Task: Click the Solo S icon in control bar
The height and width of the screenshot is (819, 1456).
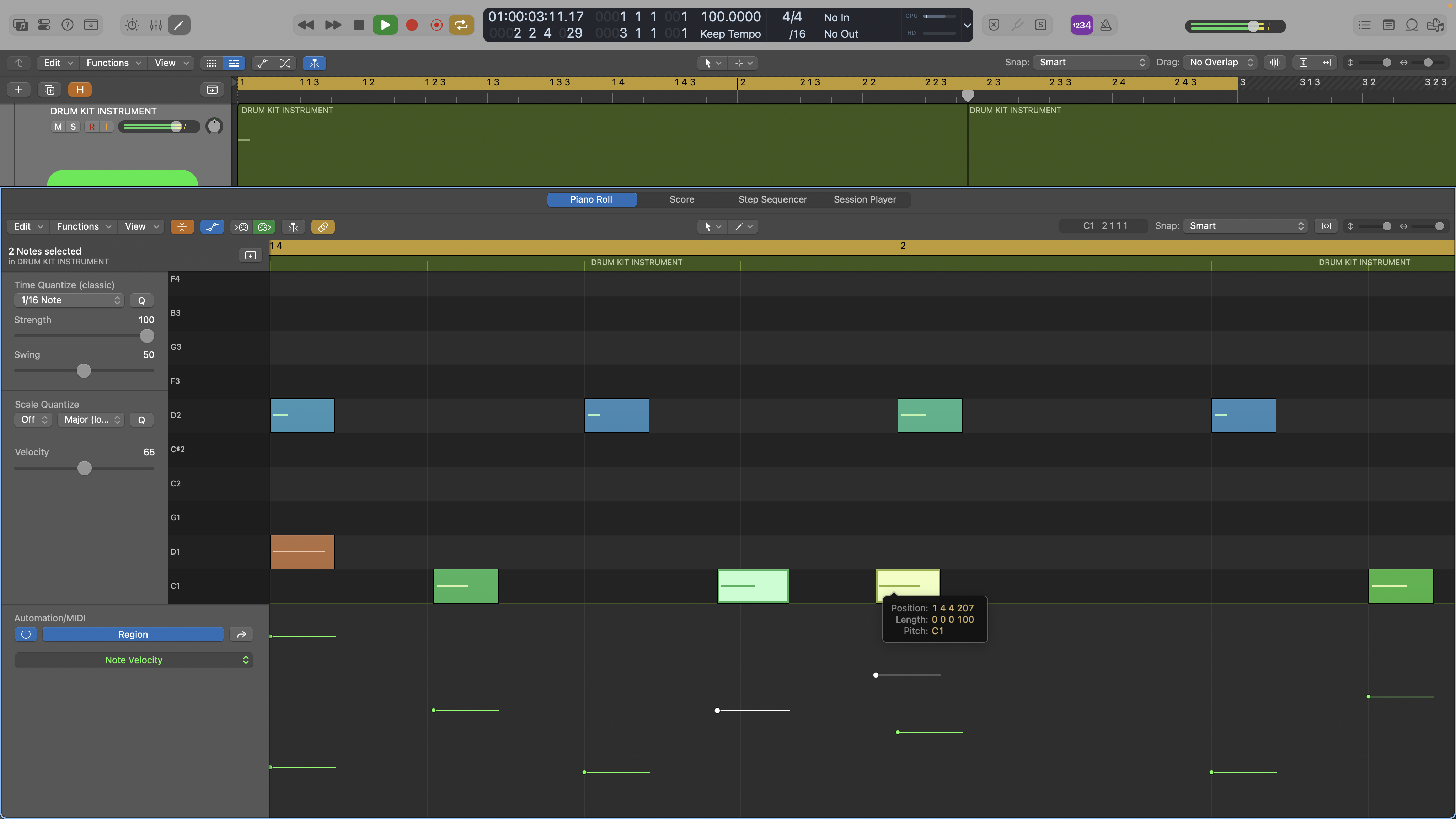Action: 1040,25
